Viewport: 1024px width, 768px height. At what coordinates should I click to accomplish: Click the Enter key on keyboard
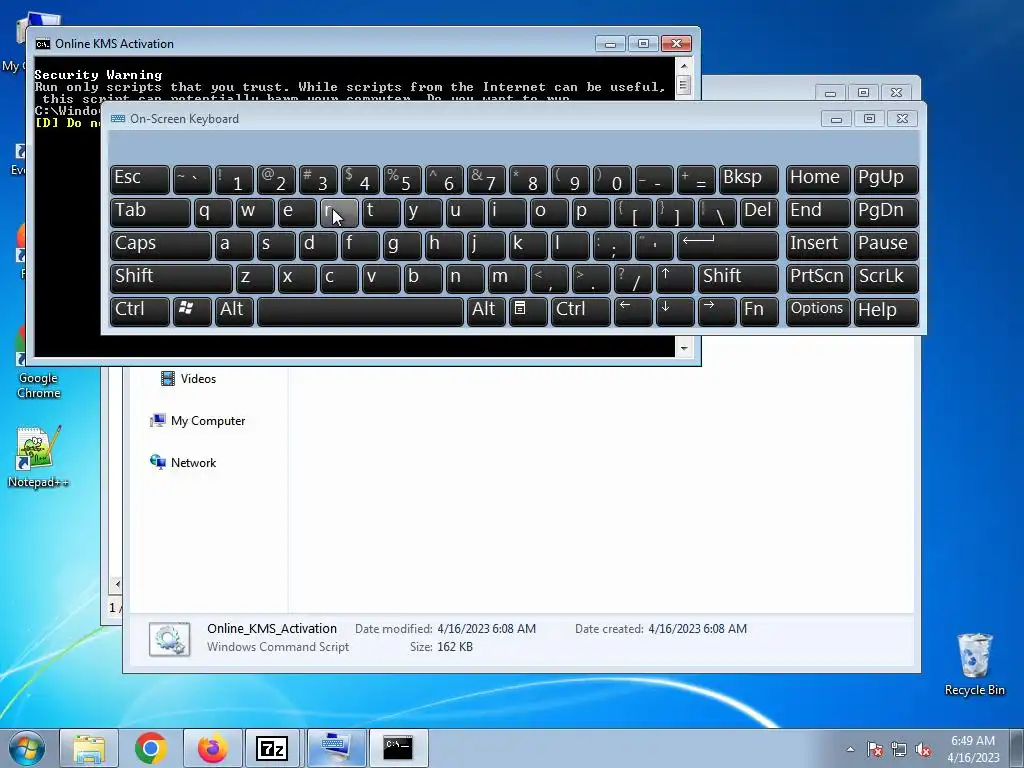pos(728,245)
